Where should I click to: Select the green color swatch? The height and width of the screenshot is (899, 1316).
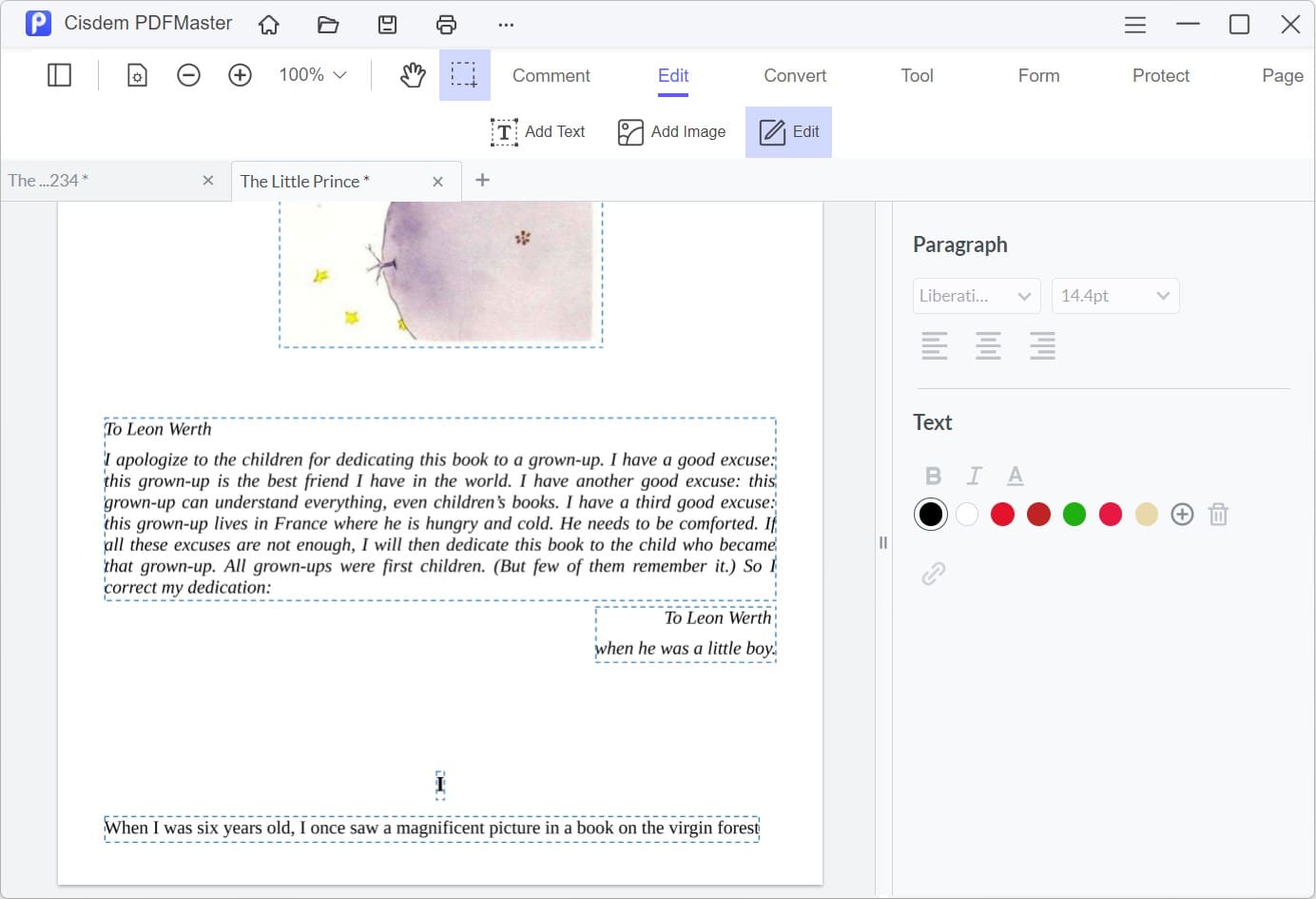pyautogui.click(x=1074, y=515)
